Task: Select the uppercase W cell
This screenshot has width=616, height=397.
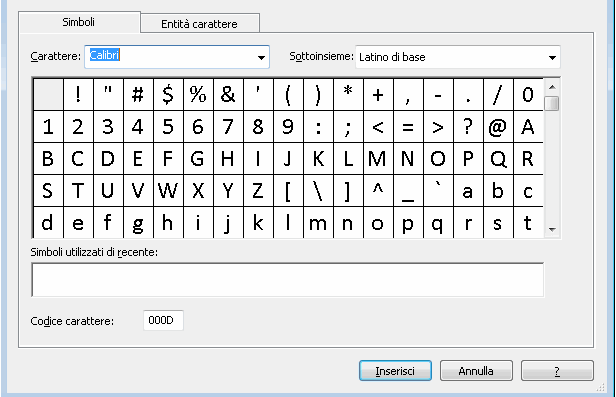Action: tap(168, 191)
